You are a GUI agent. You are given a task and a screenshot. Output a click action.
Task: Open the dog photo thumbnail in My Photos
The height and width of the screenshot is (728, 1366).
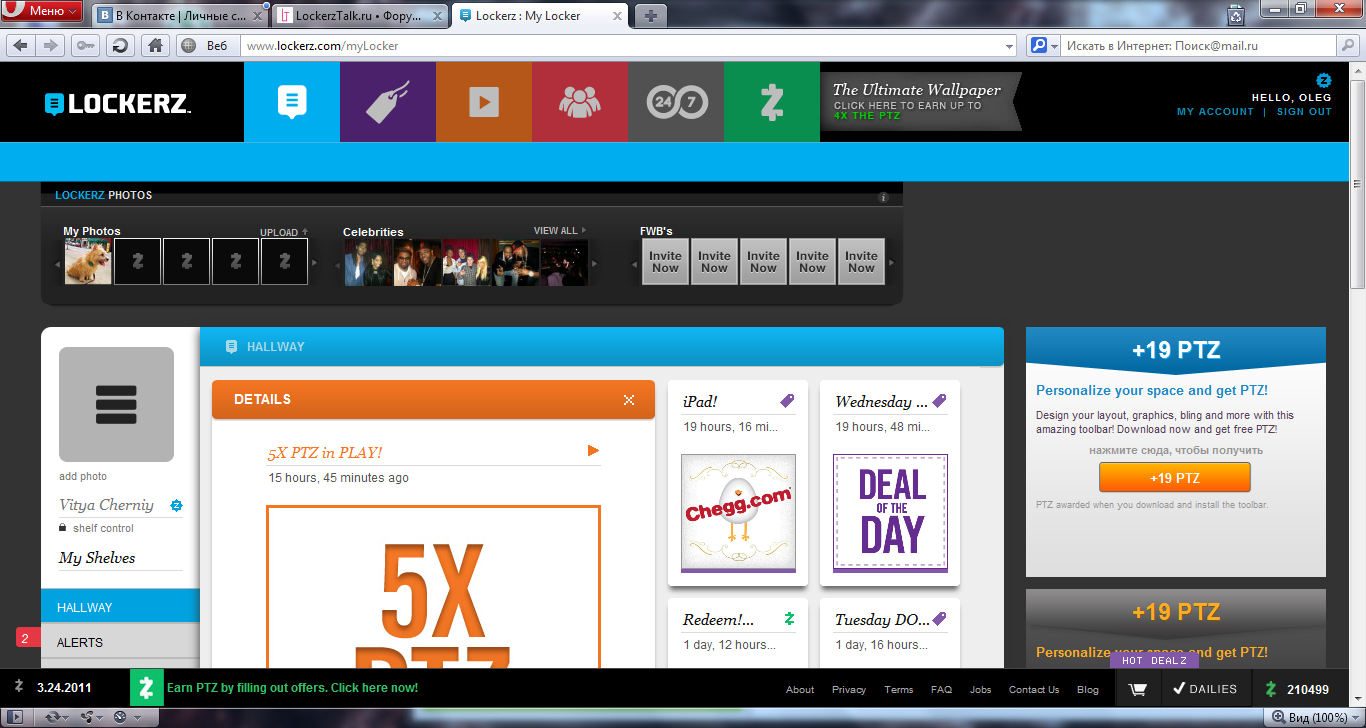pos(88,261)
